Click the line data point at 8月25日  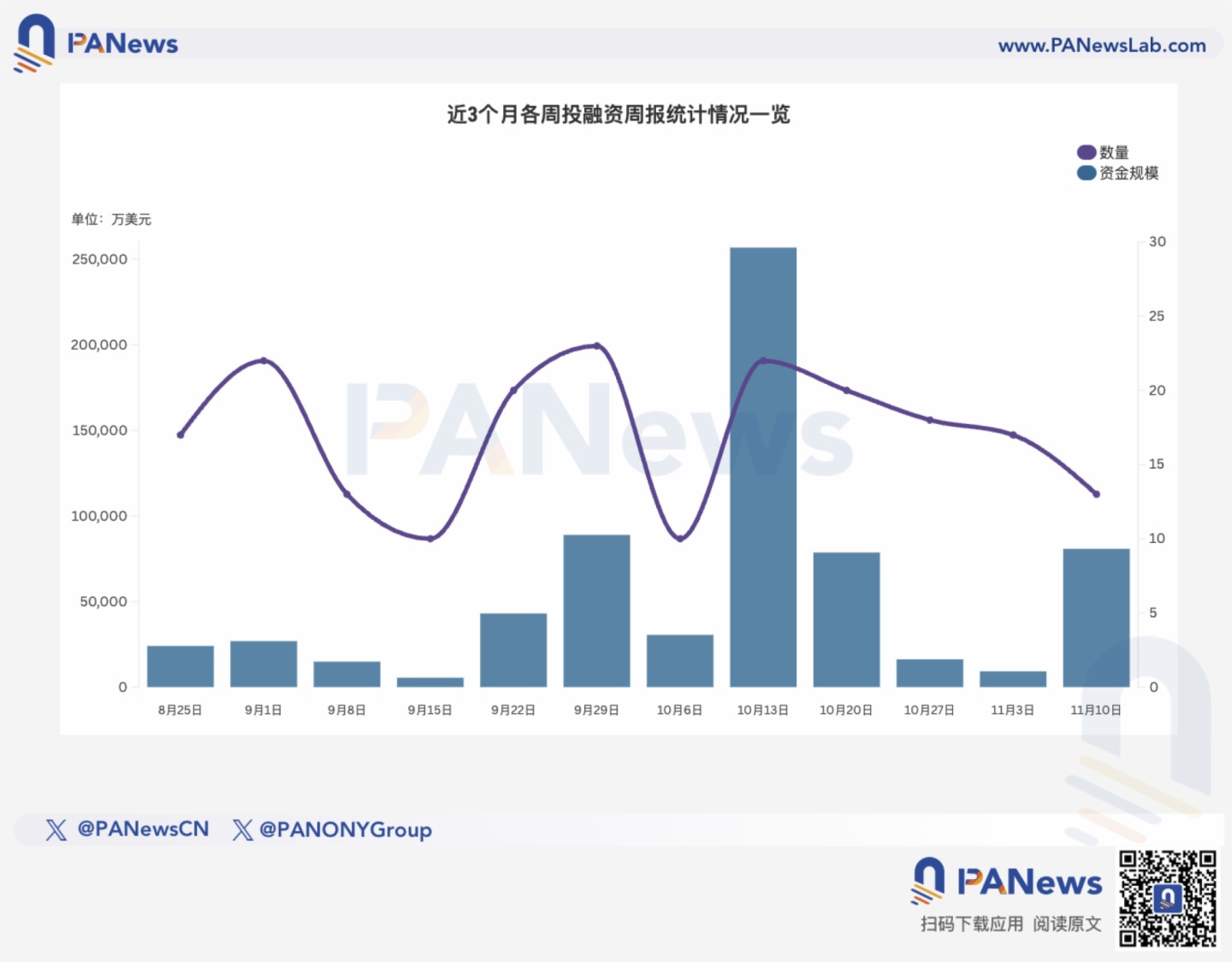coord(181,435)
